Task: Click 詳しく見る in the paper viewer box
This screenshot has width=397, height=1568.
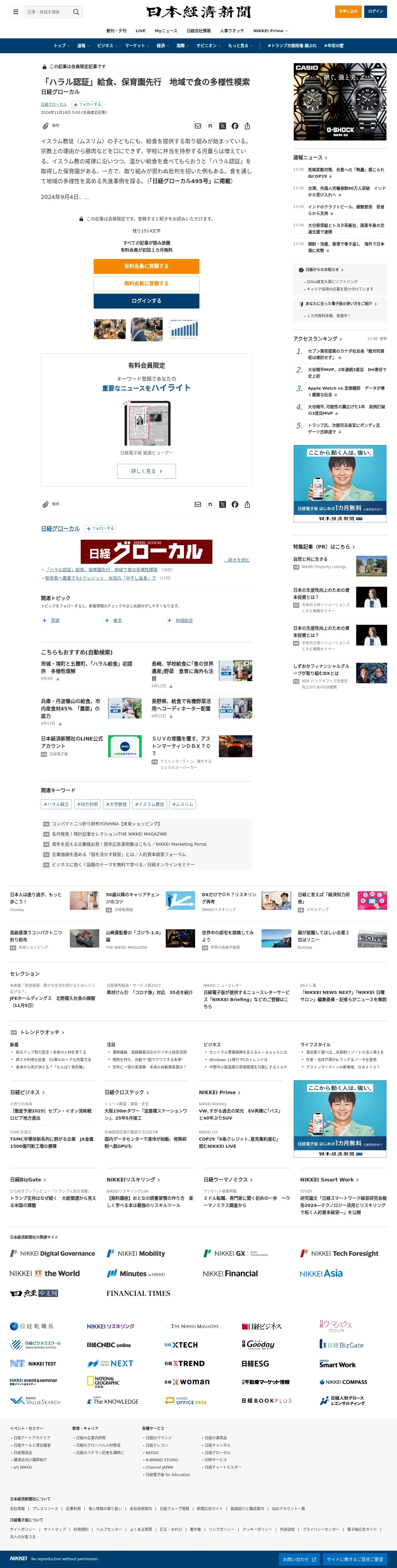Action: coord(147,471)
